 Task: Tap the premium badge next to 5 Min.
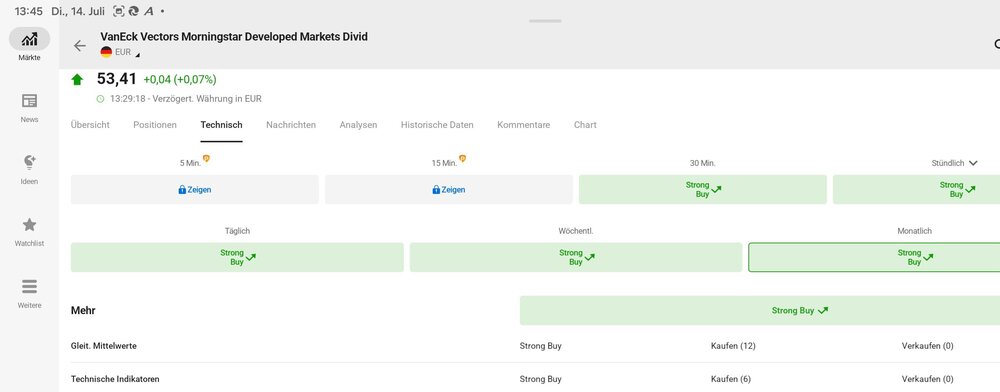point(206,159)
